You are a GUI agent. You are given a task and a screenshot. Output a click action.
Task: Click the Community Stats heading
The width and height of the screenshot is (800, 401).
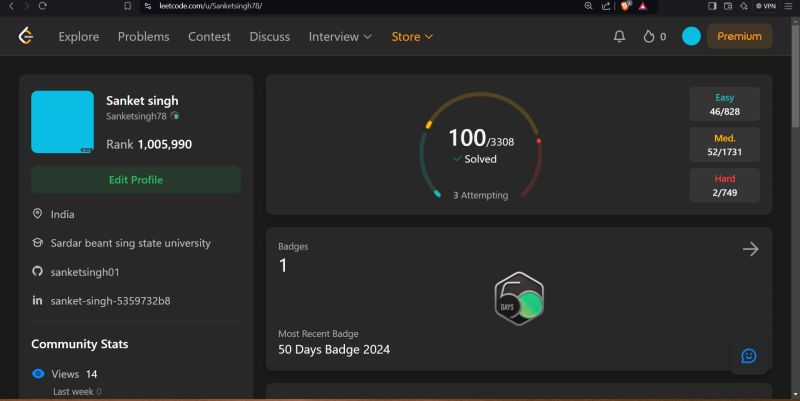pyautogui.click(x=80, y=344)
